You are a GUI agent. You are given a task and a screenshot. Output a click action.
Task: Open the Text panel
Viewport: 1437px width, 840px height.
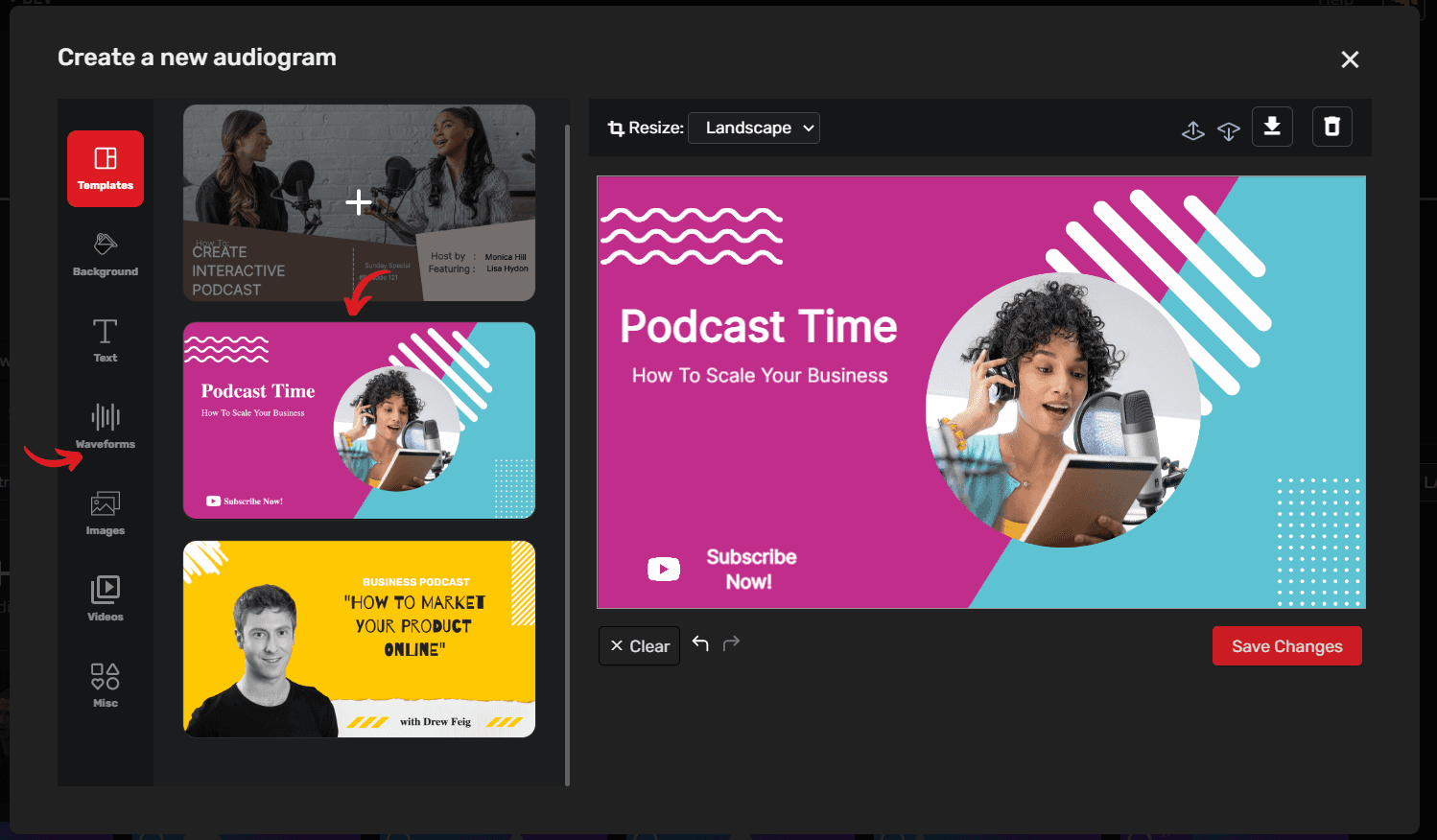105,340
